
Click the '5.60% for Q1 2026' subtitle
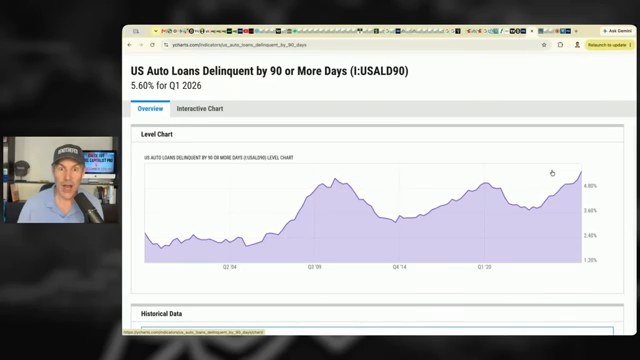(166, 86)
